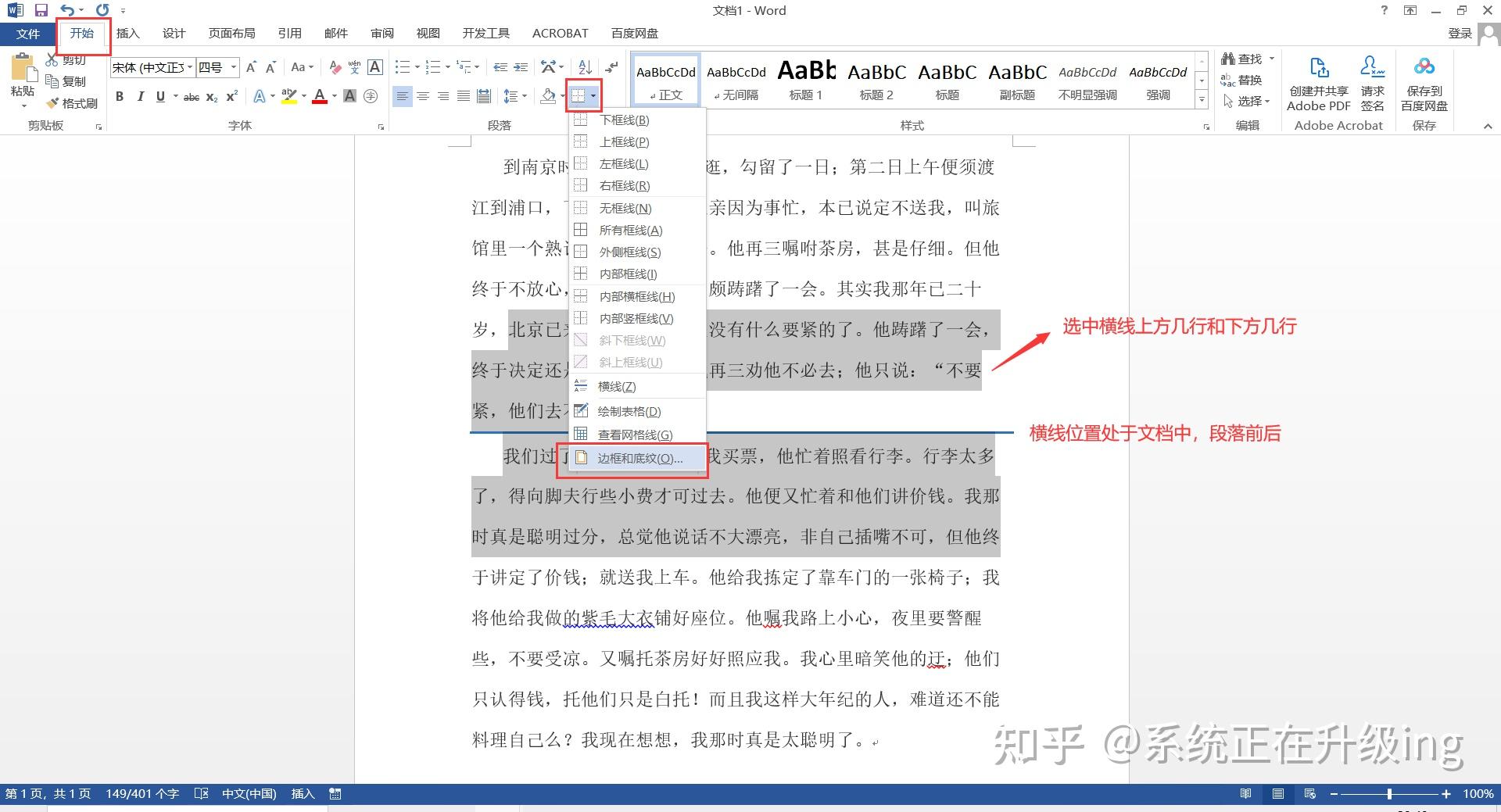Apply the 标题 1 style
Viewport: 1501px width, 812px height.
click(x=806, y=80)
